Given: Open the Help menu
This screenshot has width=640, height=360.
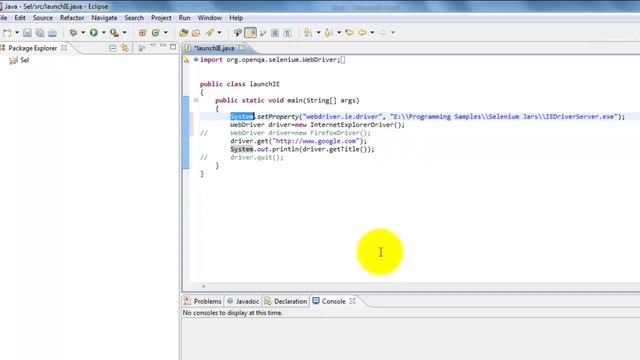Looking at the screenshot, I should pyautogui.click(x=236, y=18).
